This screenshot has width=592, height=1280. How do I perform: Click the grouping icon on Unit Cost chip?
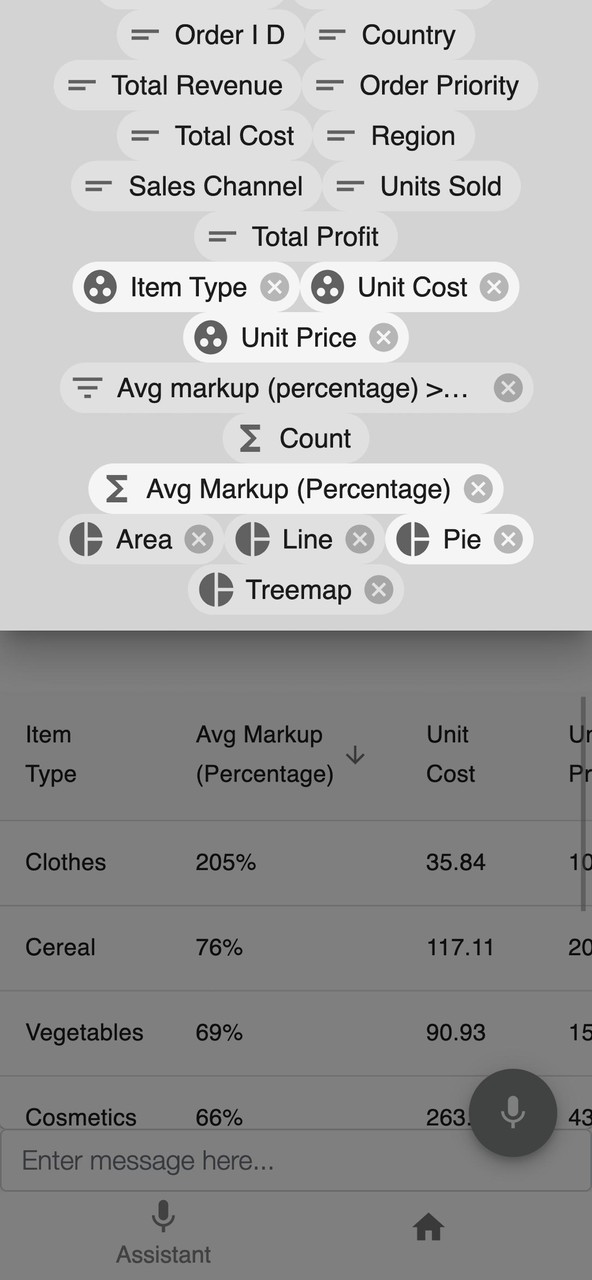click(x=327, y=287)
